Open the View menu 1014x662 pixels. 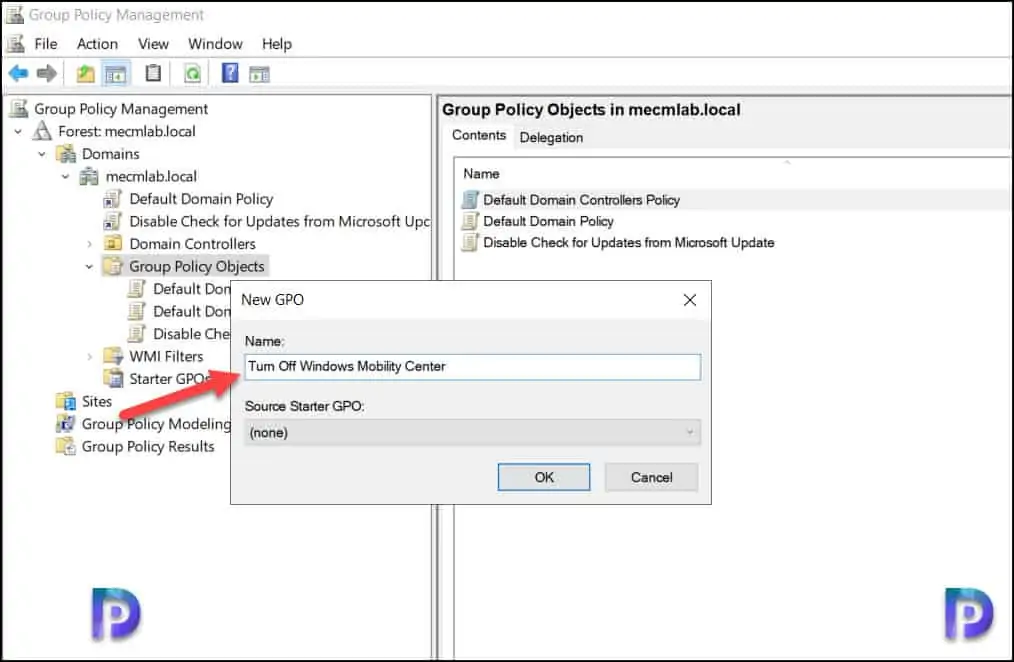(153, 44)
